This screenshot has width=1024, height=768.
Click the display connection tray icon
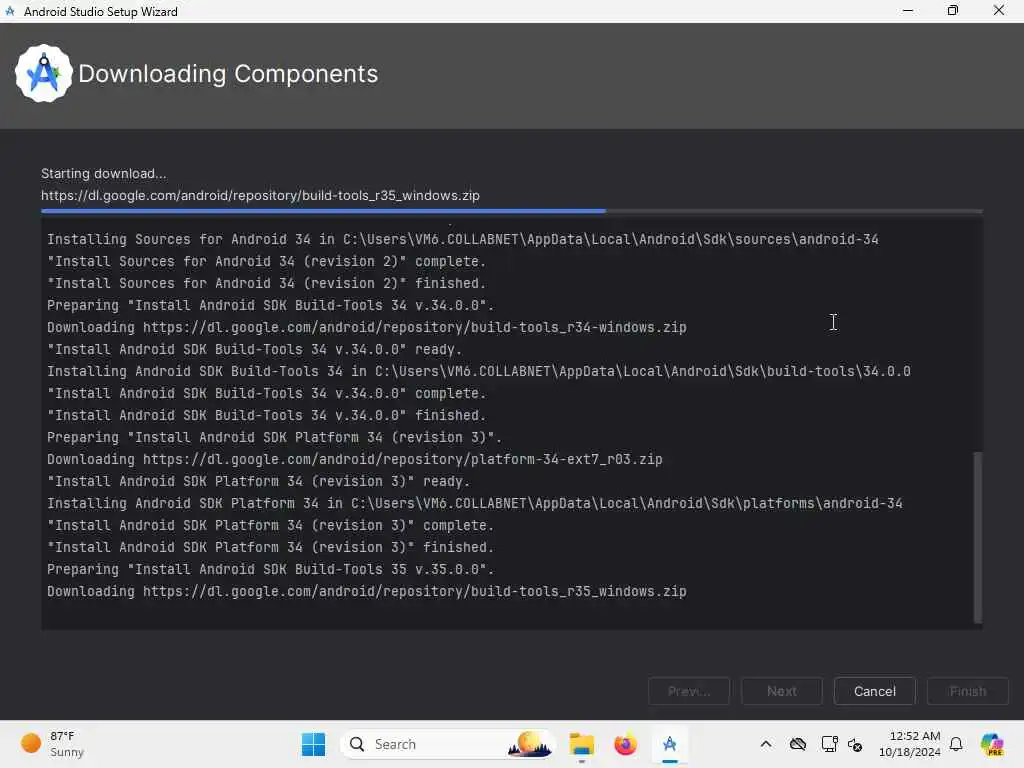[x=829, y=744]
